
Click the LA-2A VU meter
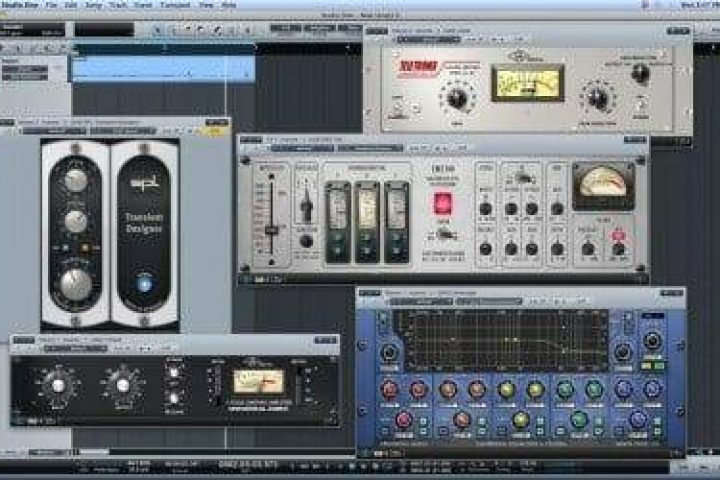(528, 83)
